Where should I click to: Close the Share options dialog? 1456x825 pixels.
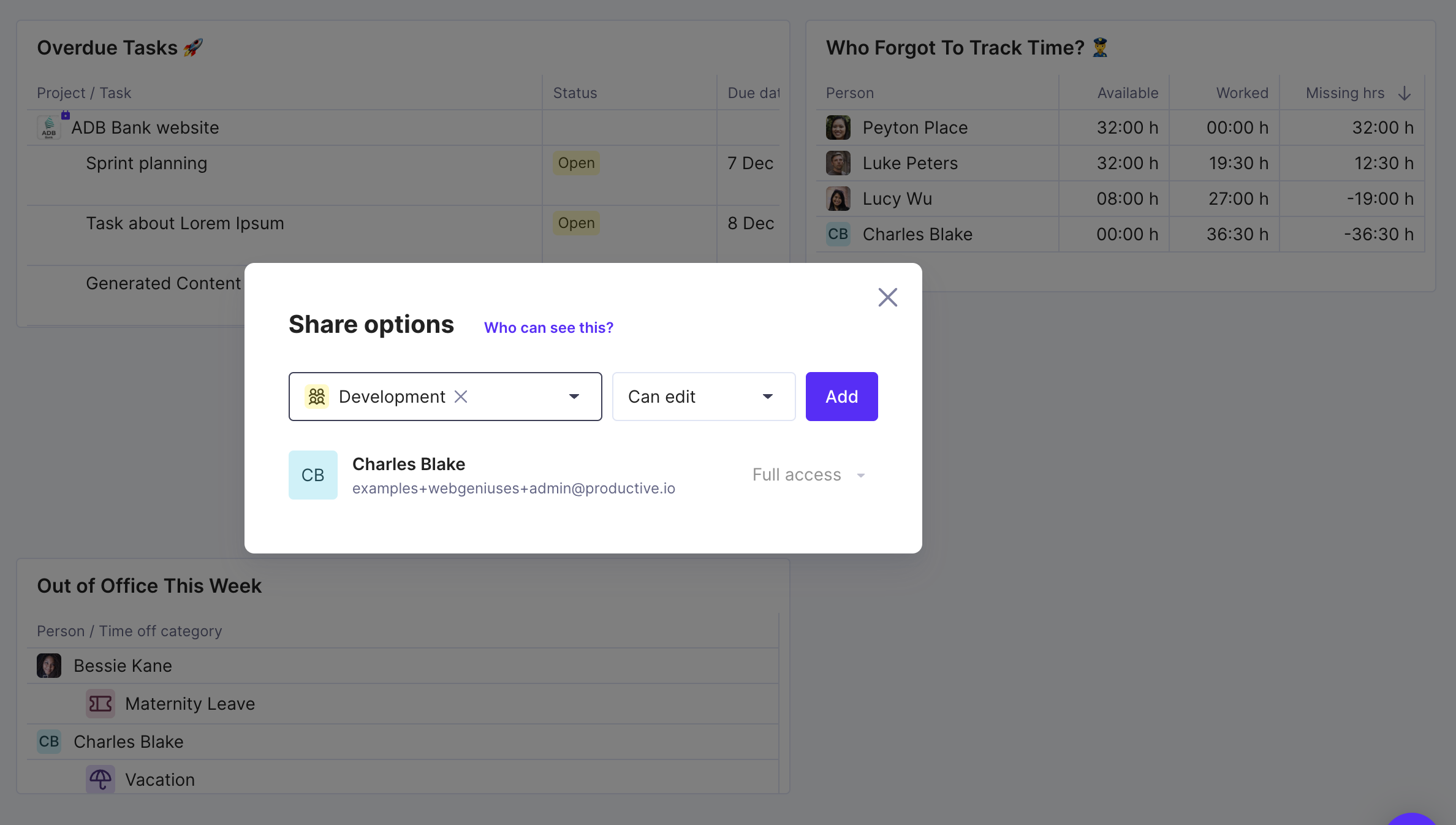887,297
